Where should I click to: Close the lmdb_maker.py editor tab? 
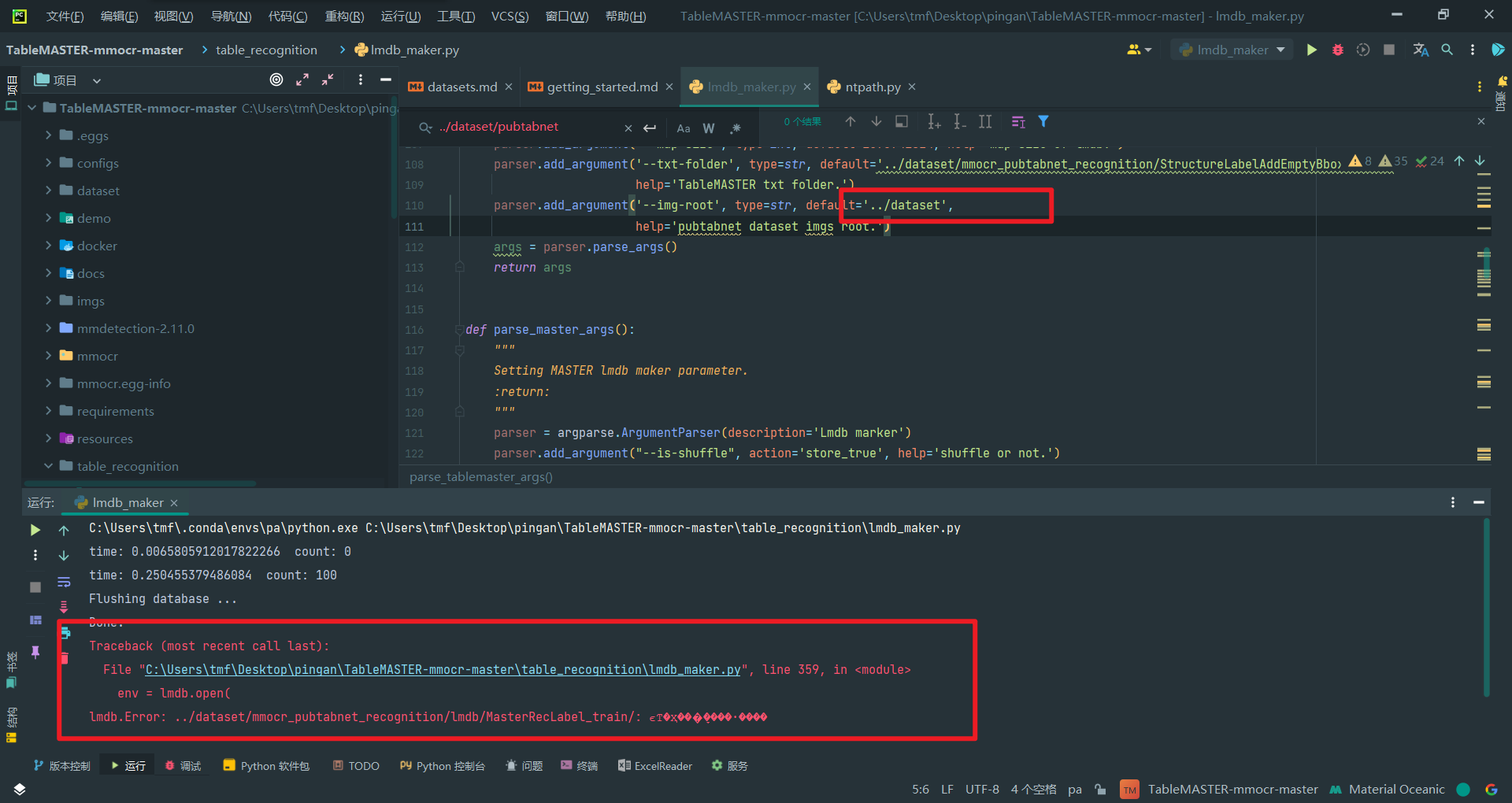(807, 87)
